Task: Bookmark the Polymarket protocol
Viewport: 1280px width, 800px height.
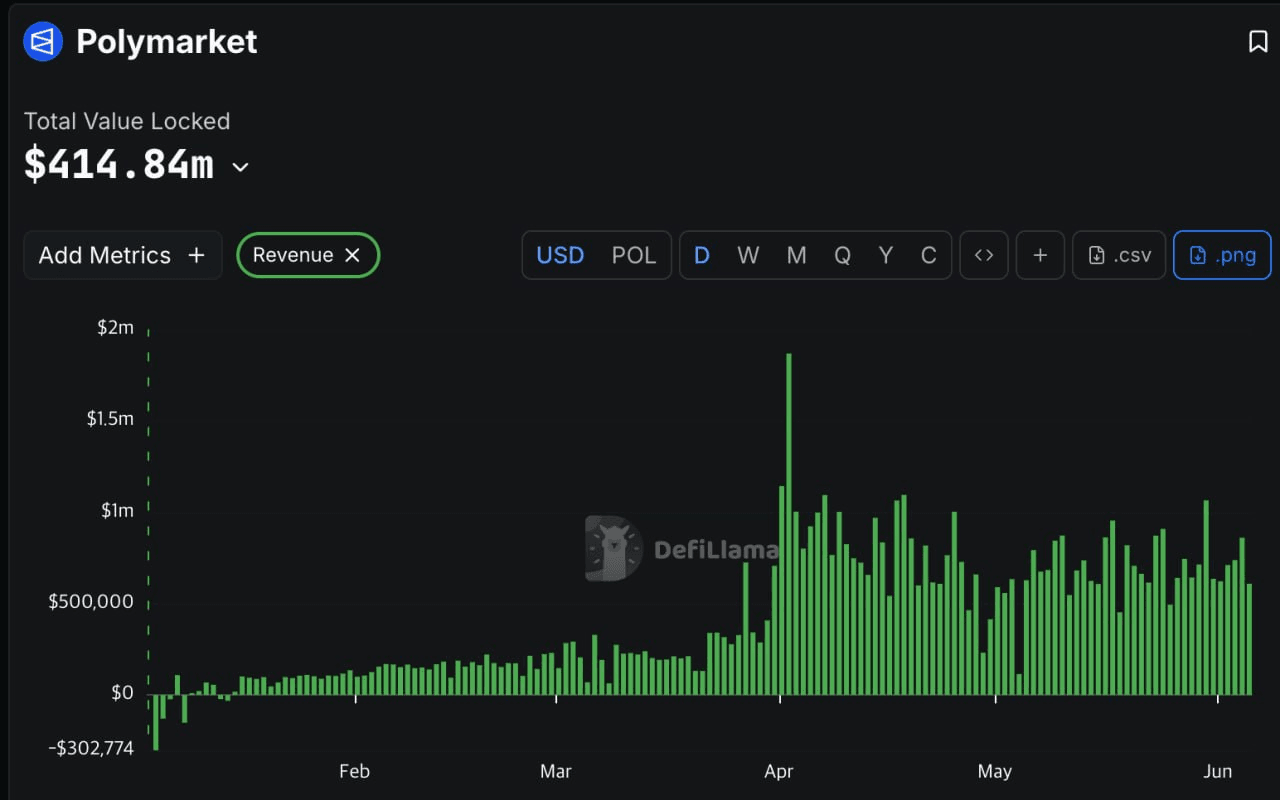Action: tap(1258, 42)
